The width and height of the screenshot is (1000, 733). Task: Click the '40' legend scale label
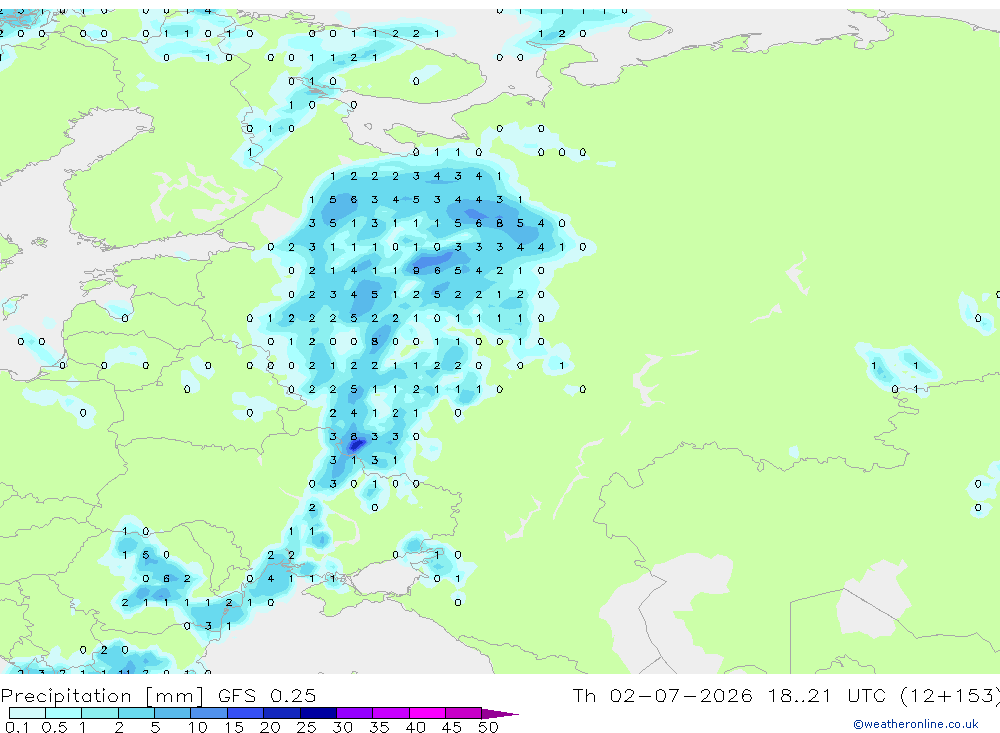[415, 727]
